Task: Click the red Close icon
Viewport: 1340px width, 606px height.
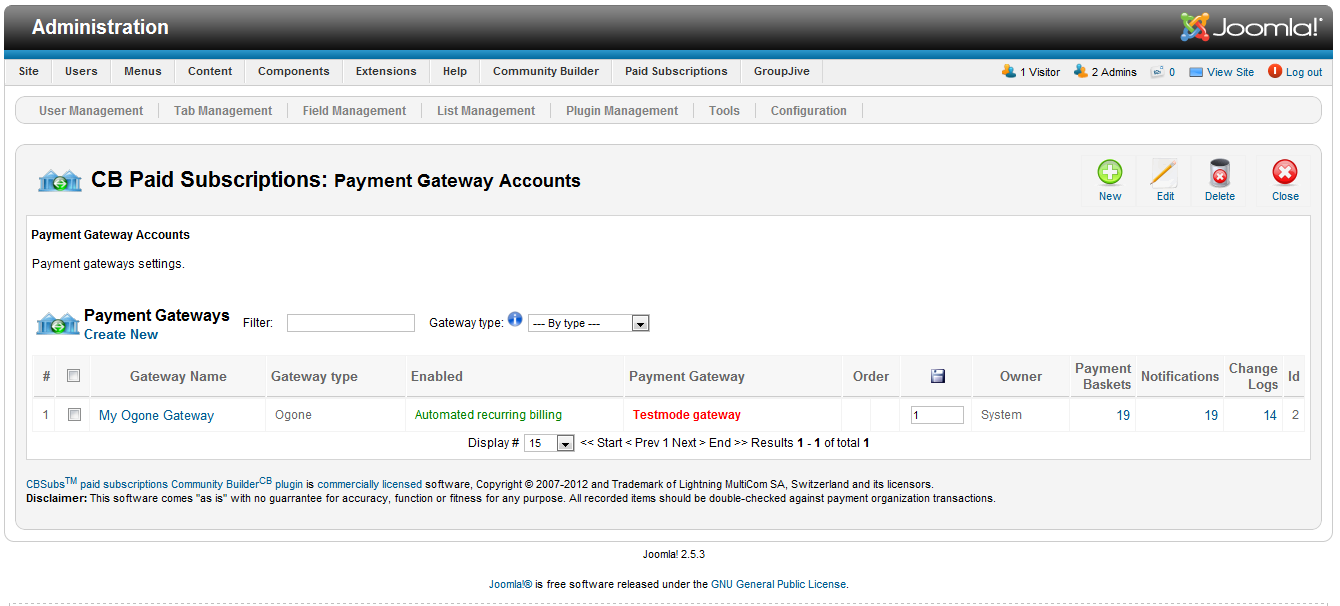Action: tap(1285, 173)
